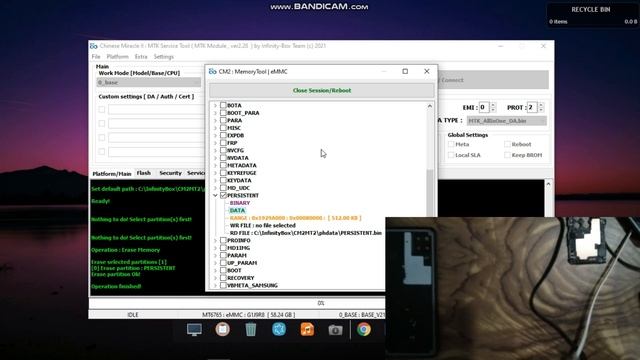The width and height of the screenshot is (640, 360).
Task: Click the partition list scrollbar thumb
Action: pyautogui.click(x=429, y=192)
